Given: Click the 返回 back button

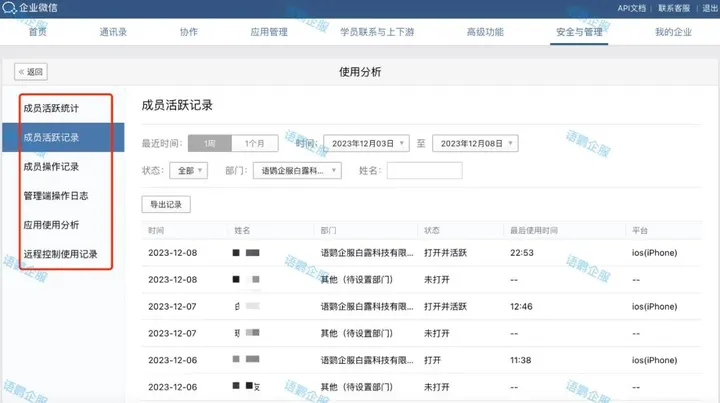Looking at the screenshot, I should [31, 72].
